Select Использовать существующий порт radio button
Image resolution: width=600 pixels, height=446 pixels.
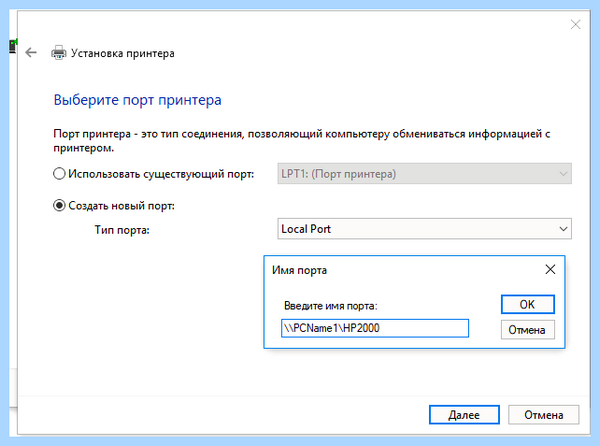pyautogui.click(x=59, y=174)
